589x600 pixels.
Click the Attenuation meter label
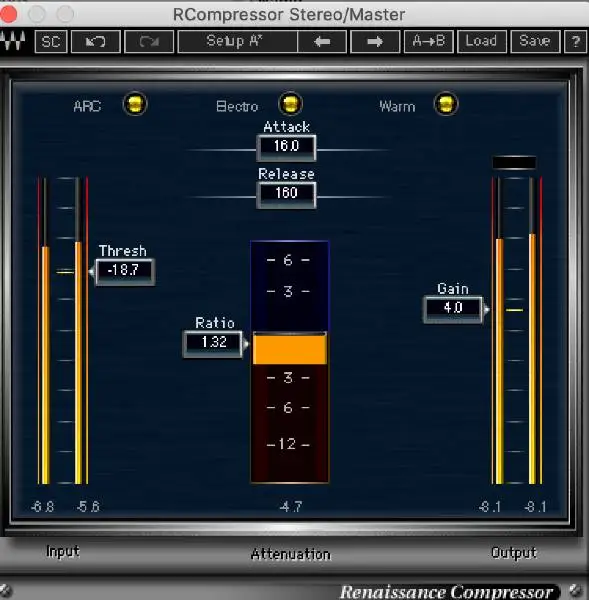click(x=290, y=554)
